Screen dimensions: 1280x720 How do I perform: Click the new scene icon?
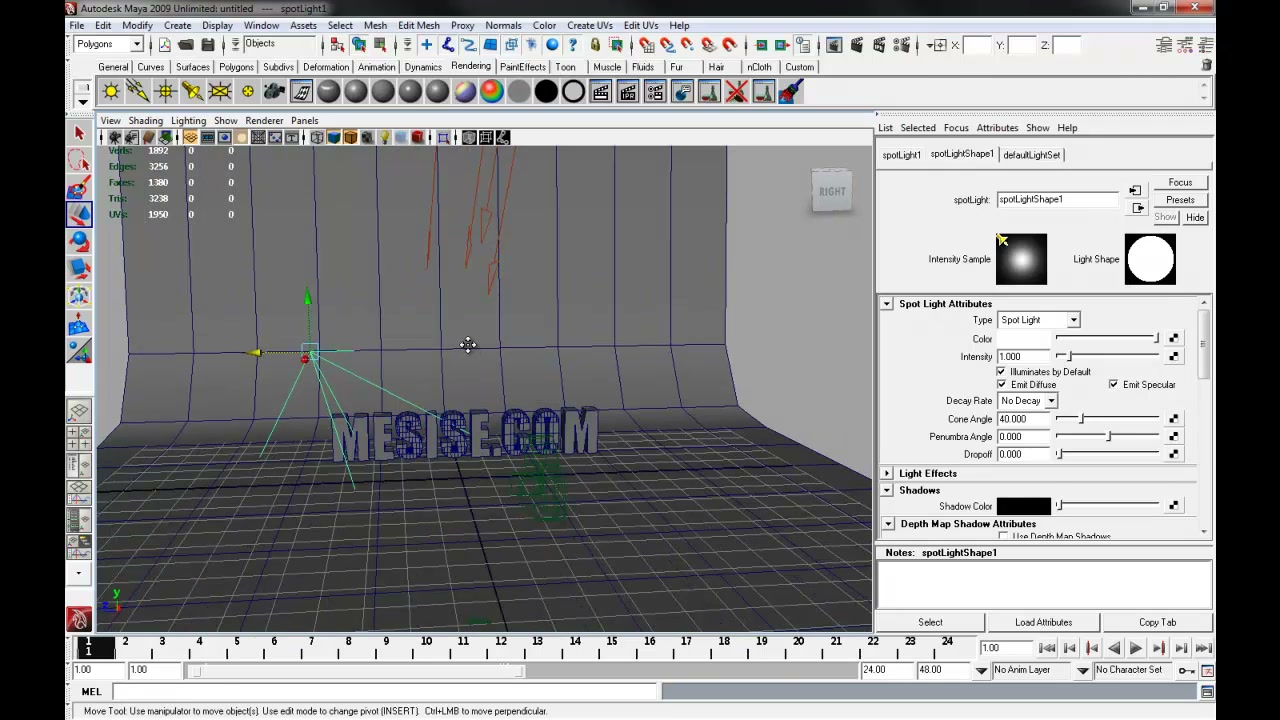(165, 45)
